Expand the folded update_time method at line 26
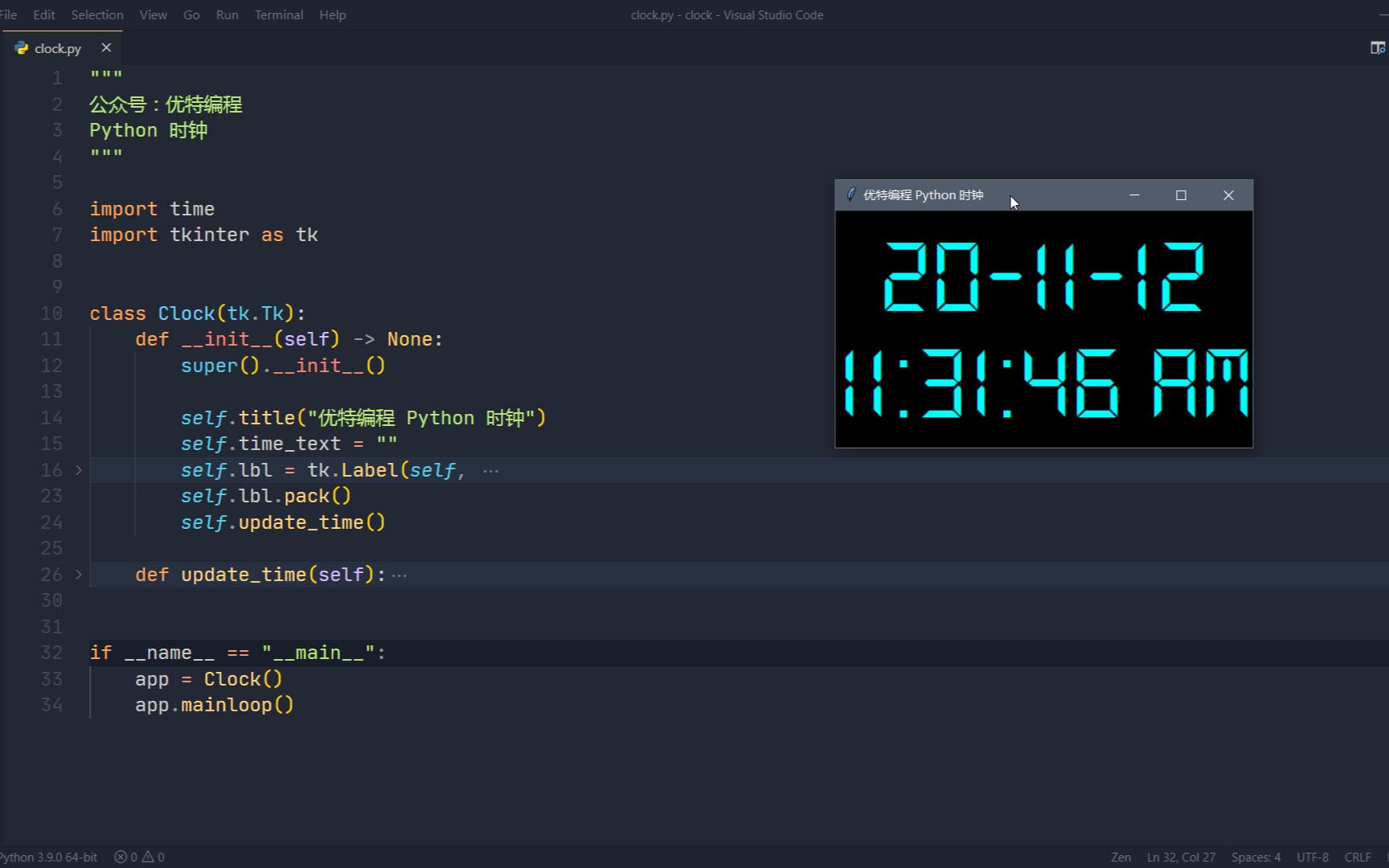This screenshot has height=868, width=1389. pyautogui.click(x=79, y=574)
